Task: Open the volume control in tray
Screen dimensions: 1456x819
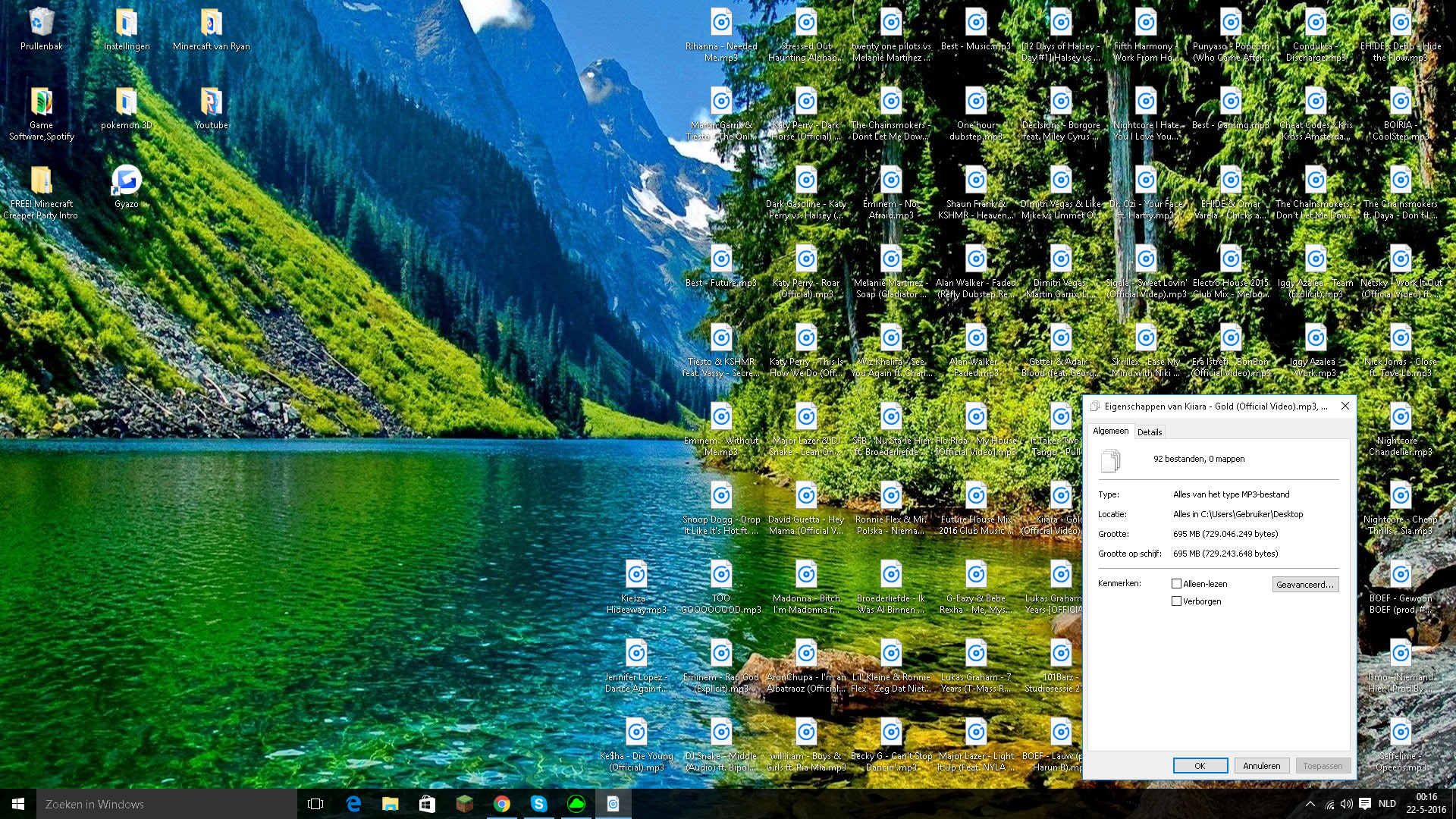Action: (x=1347, y=804)
